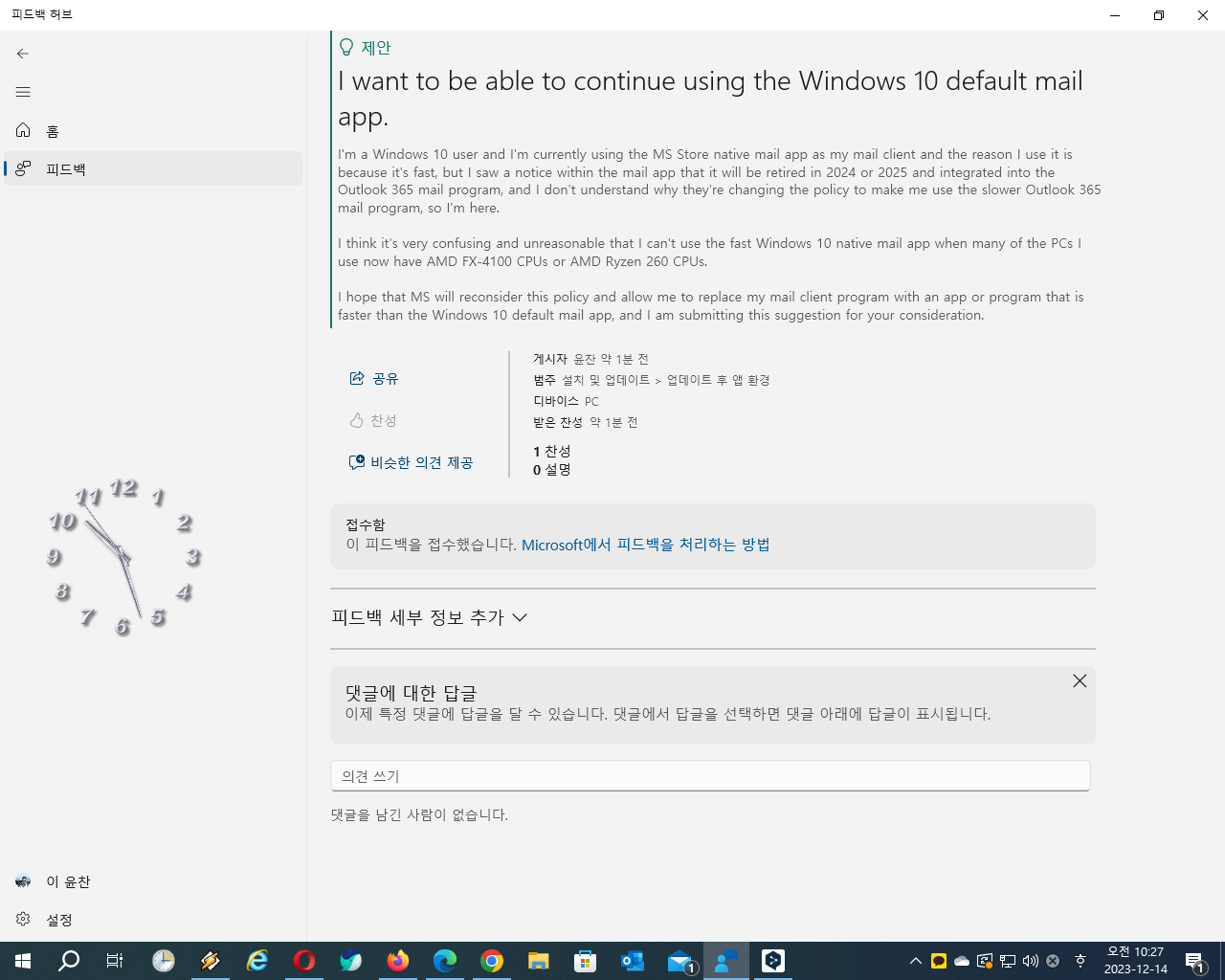Open Microsoft Store from taskbar
This screenshot has width=1225, height=980.
[x=586, y=961]
